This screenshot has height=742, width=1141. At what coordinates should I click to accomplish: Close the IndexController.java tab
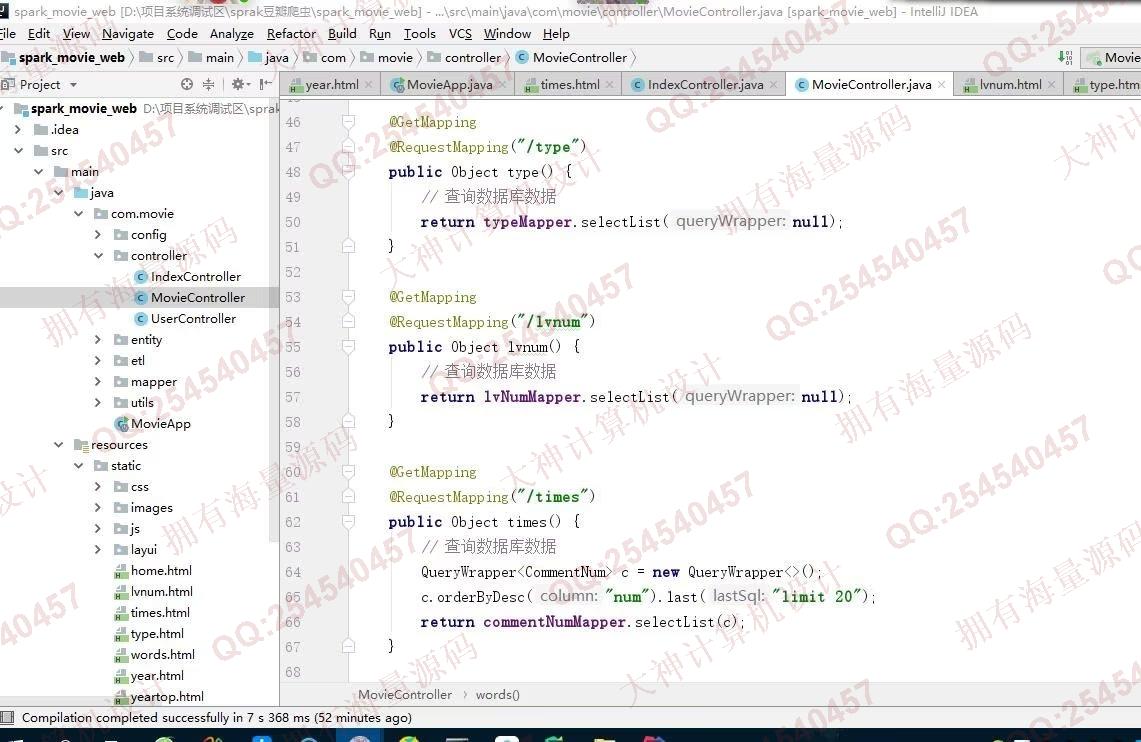(x=774, y=85)
